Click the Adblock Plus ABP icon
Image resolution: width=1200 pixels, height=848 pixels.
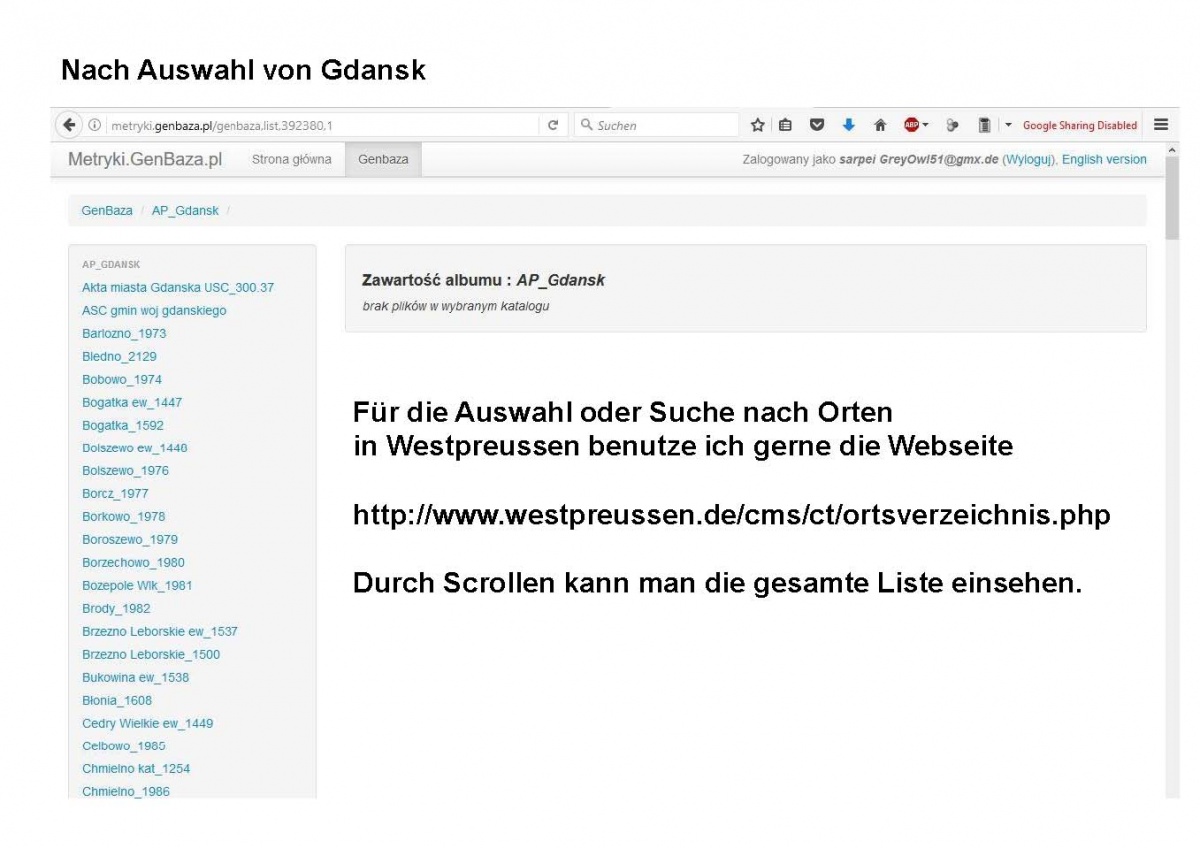click(x=911, y=125)
